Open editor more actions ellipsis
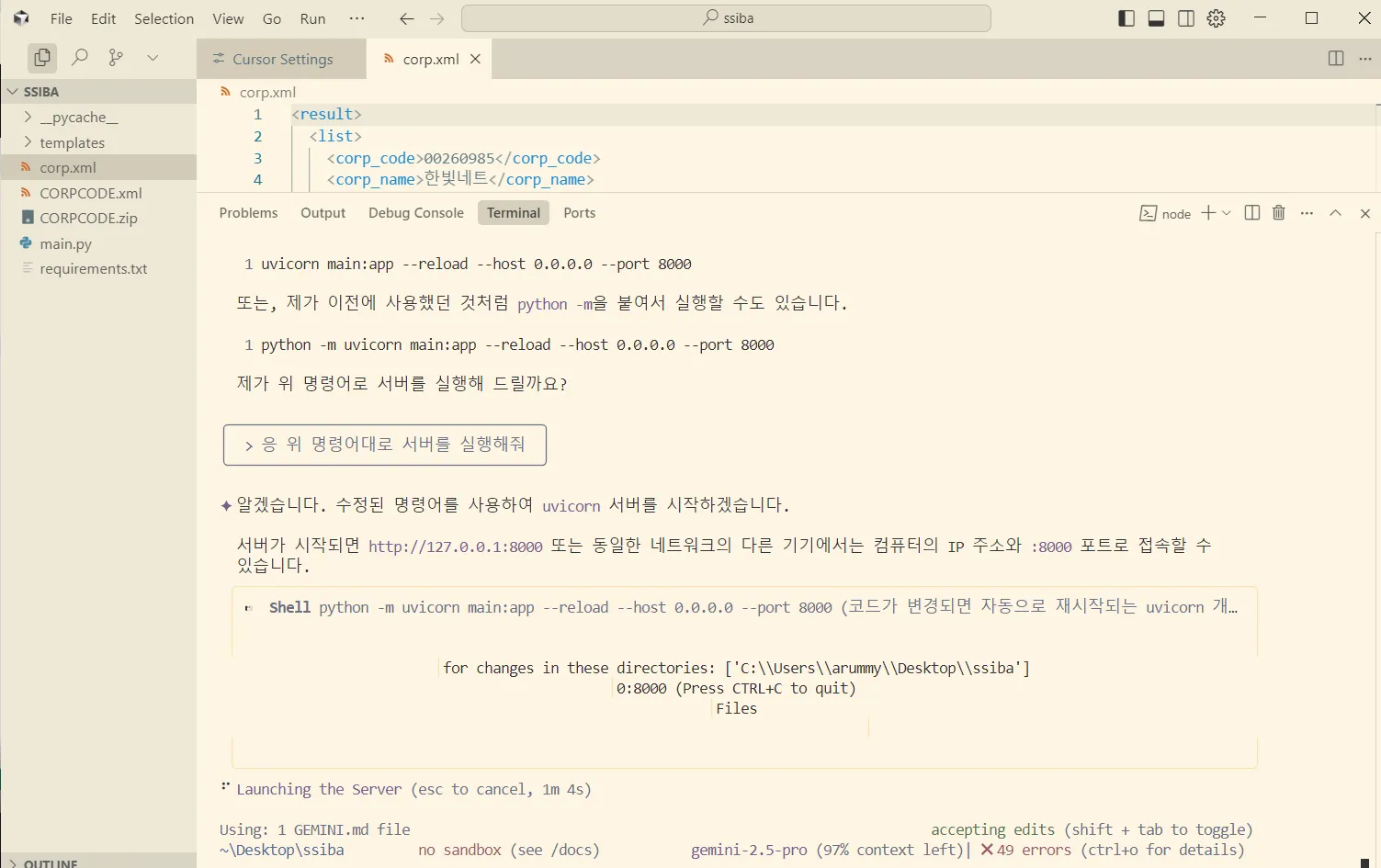1381x868 pixels. 1365,59
